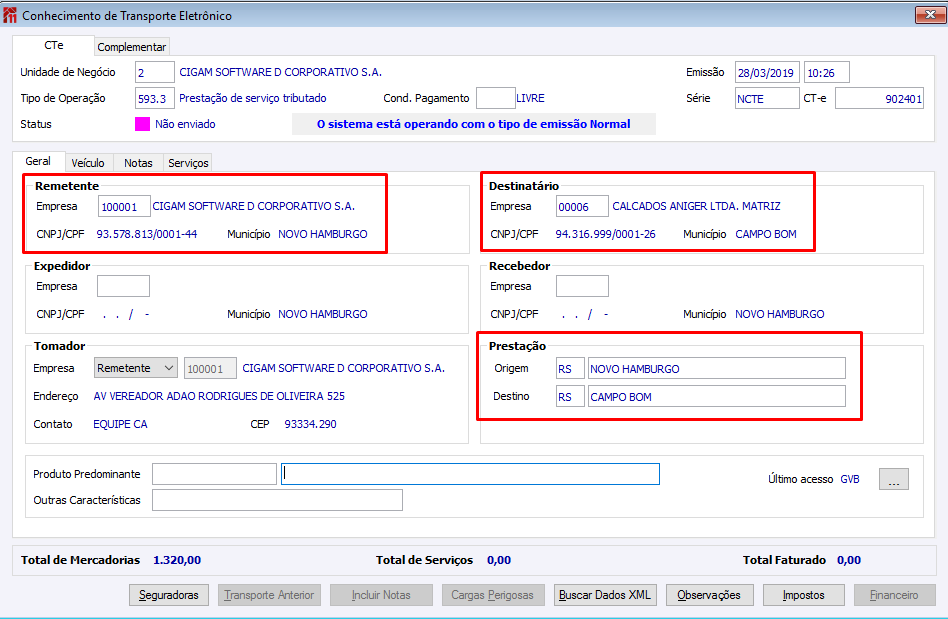This screenshot has height=619, width=948.
Task: Close the Conhecimento de Transporte Eletrônico window
Action: pyautogui.click(x=930, y=15)
